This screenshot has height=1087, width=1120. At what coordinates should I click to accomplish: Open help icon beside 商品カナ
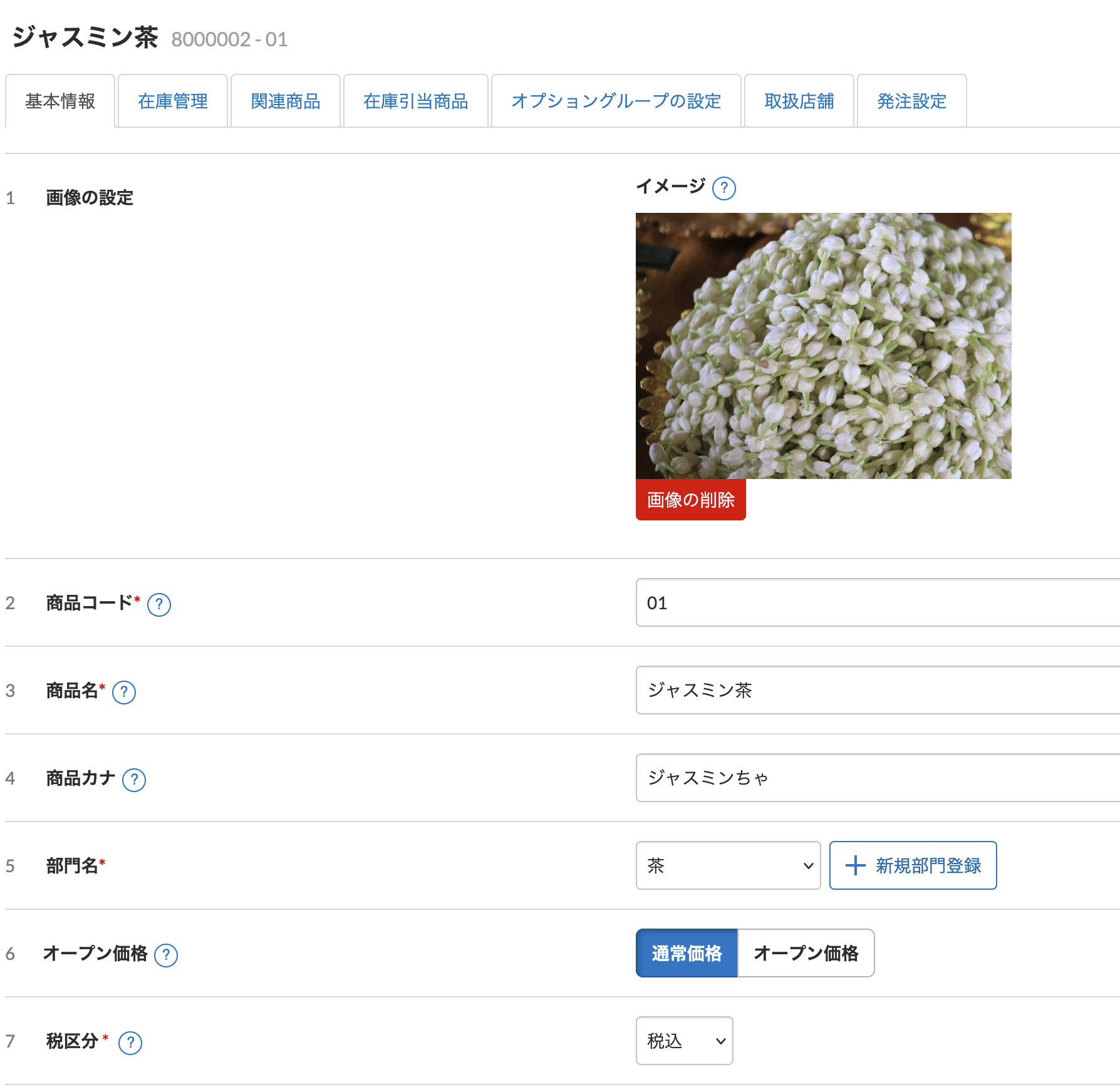pyautogui.click(x=134, y=780)
